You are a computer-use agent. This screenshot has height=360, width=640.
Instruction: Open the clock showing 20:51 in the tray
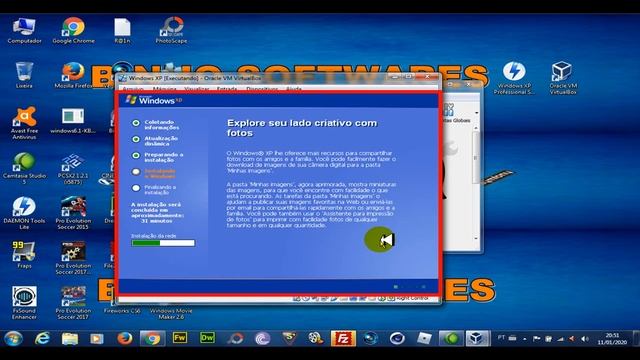coord(612,339)
